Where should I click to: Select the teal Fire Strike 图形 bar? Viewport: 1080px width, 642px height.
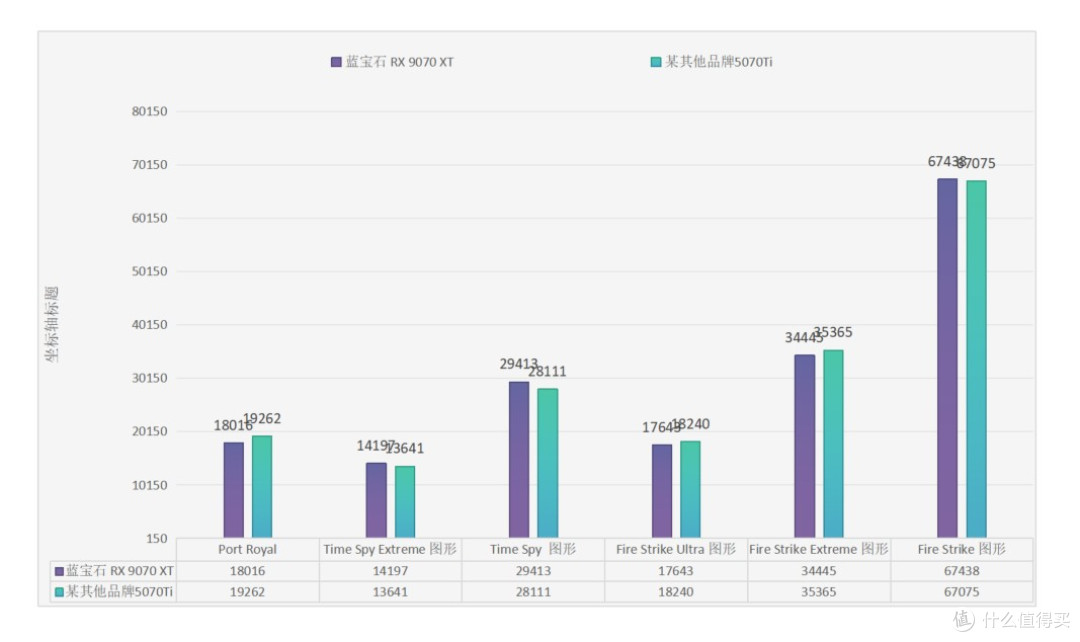pos(977,359)
